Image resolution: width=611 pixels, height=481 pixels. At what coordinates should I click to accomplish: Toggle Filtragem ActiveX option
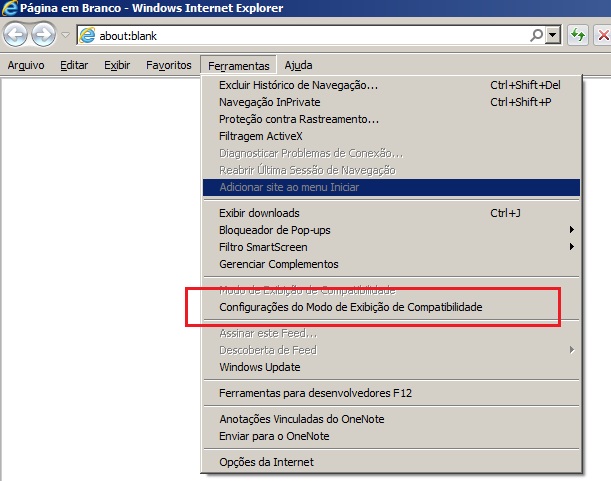(x=391, y=136)
